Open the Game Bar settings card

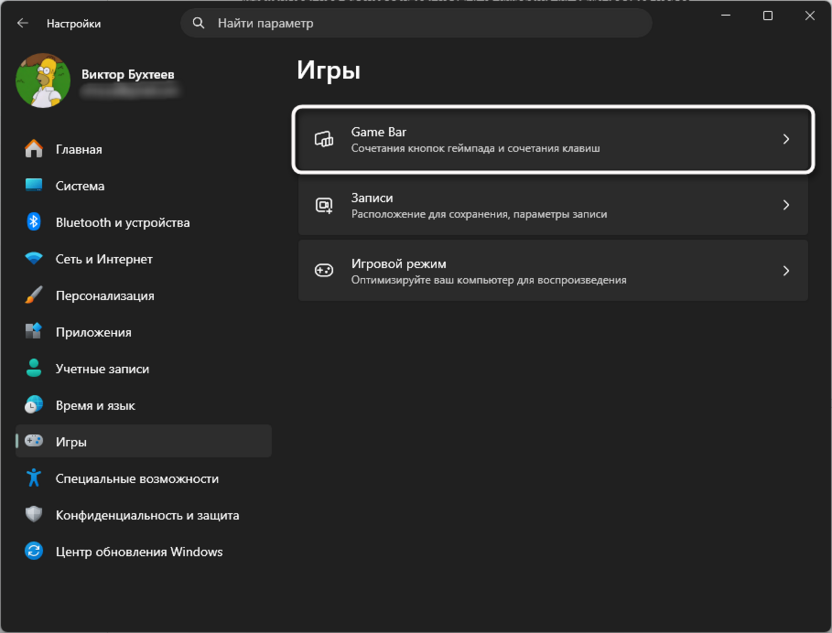point(553,140)
